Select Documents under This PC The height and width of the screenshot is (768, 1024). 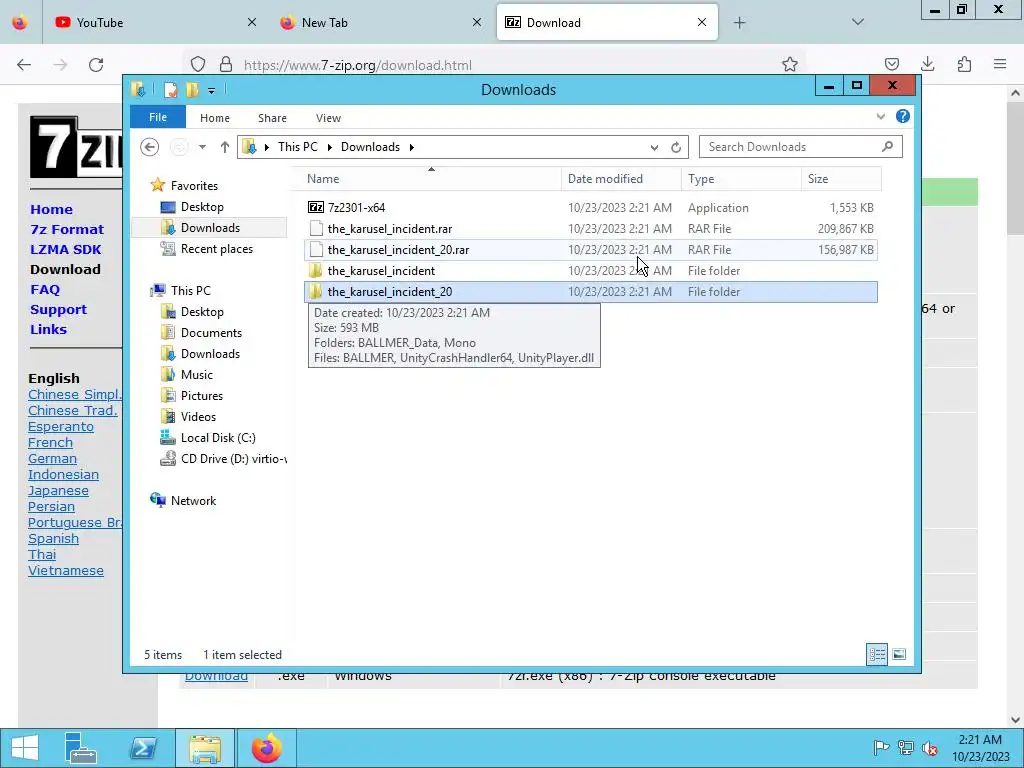click(x=211, y=332)
